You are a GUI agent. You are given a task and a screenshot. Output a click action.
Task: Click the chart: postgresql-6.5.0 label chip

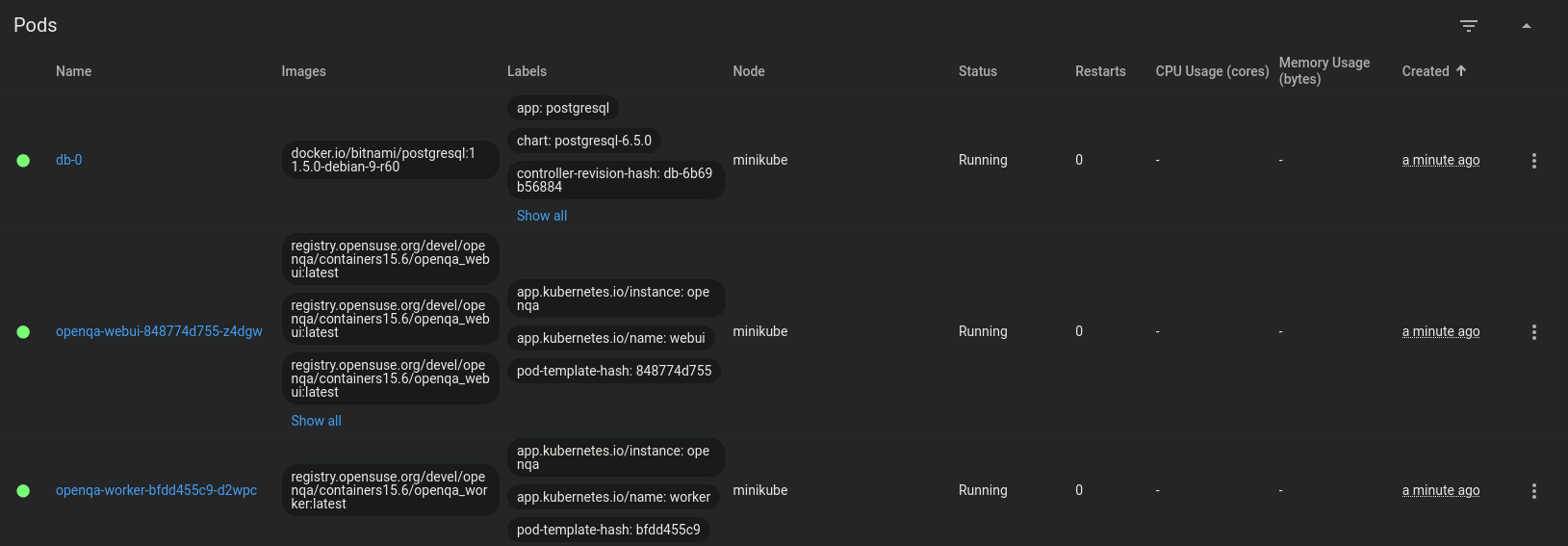tap(583, 141)
